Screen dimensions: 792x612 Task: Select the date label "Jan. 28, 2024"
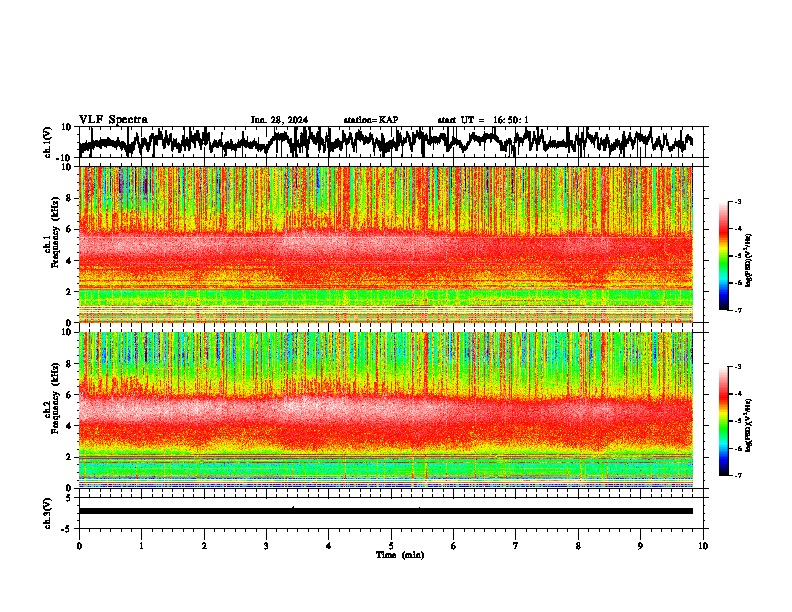tap(279, 120)
